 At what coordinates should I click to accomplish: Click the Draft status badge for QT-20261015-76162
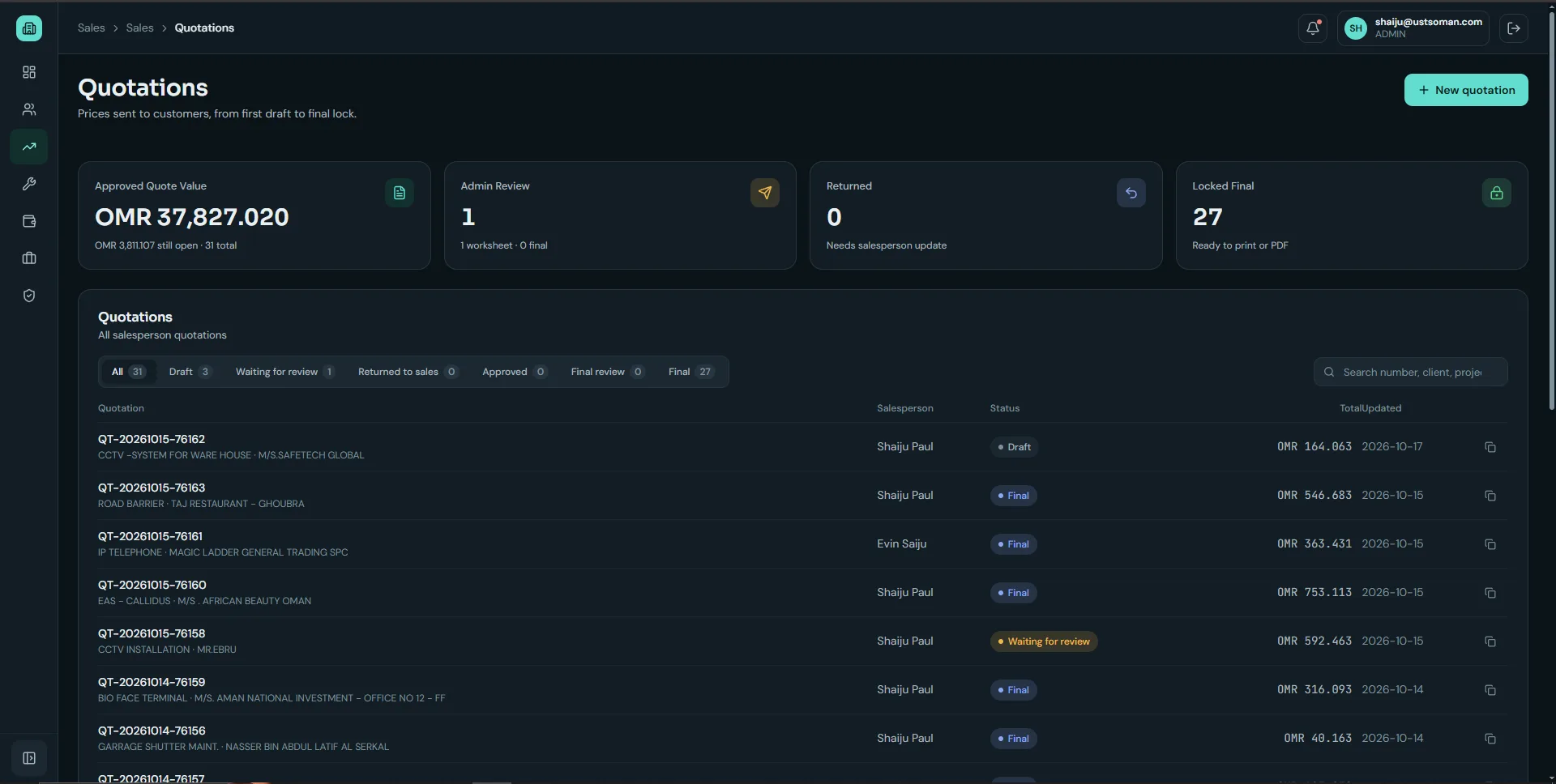pyautogui.click(x=1014, y=447)
